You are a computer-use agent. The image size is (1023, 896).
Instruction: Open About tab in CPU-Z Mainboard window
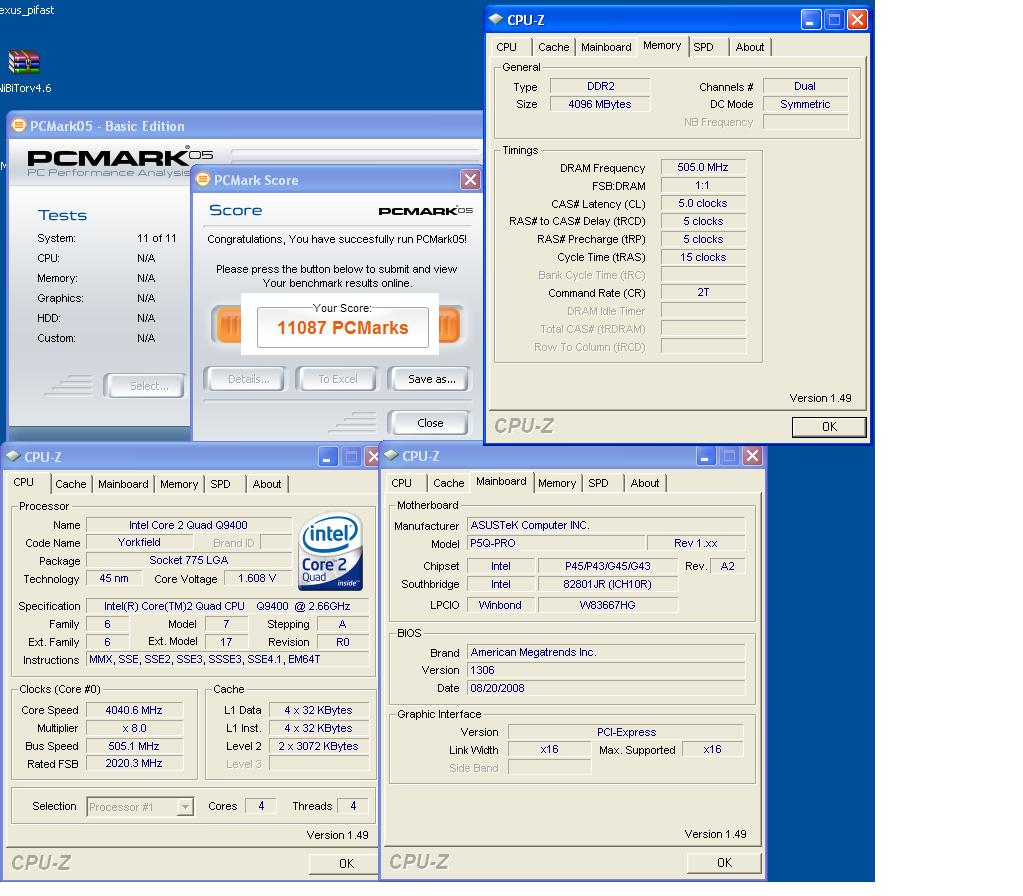(645, 483)
